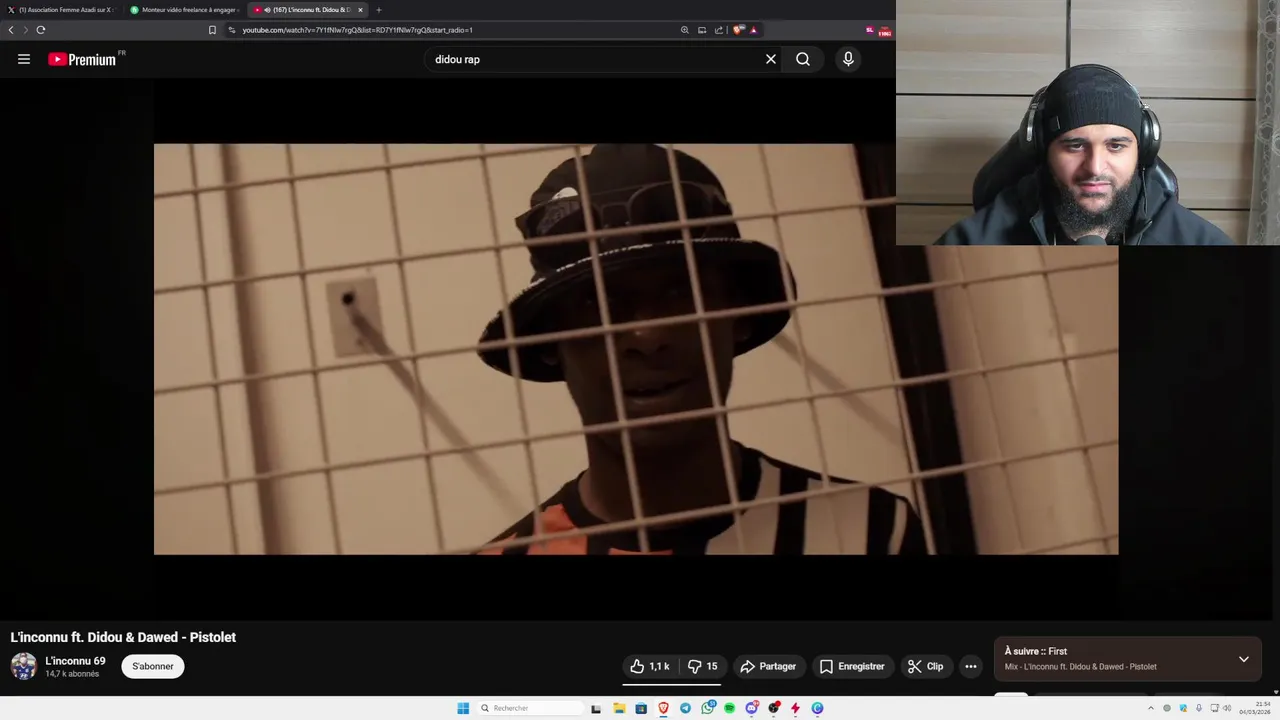Open a new browser tab
Screen dimensions: 1280x720
(379, 10)
